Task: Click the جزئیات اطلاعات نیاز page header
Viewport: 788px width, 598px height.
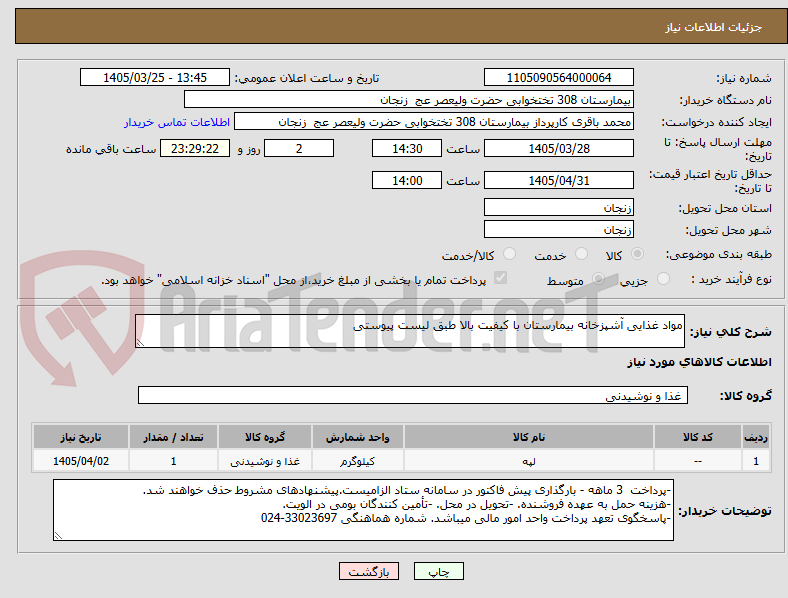Action: [x=714, y=27]
